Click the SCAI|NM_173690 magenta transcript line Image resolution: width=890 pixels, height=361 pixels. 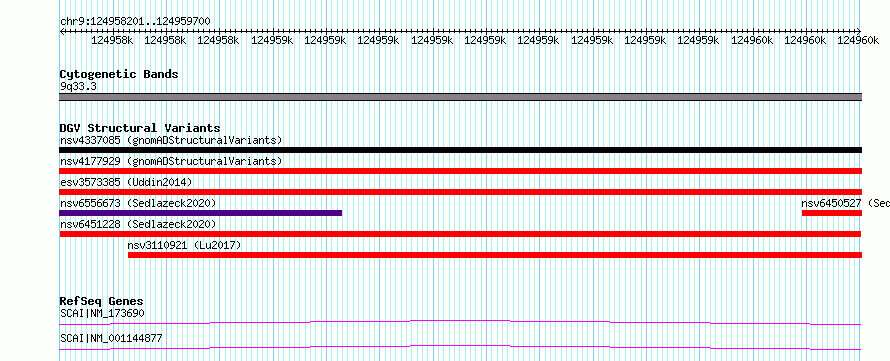coord(460,323)
